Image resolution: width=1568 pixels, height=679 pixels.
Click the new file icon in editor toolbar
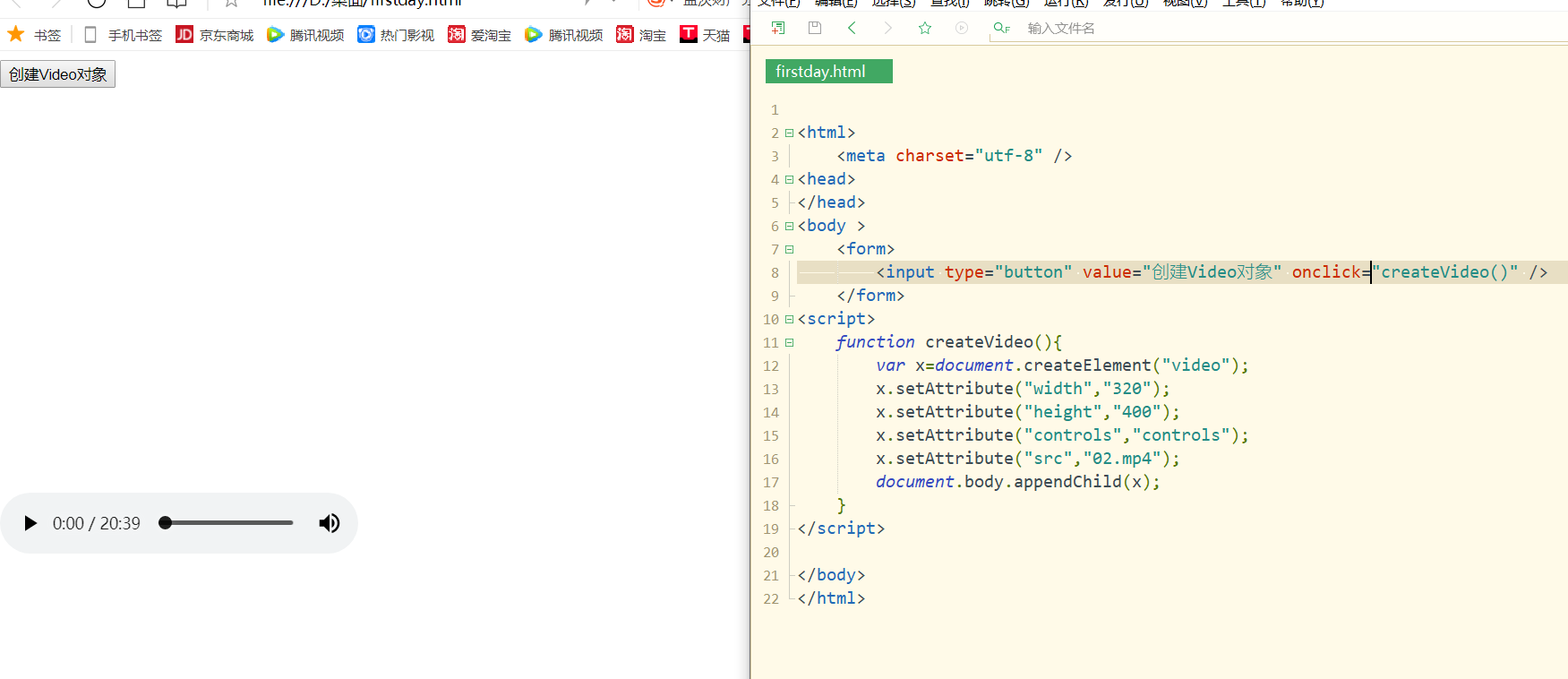(778, 28)
